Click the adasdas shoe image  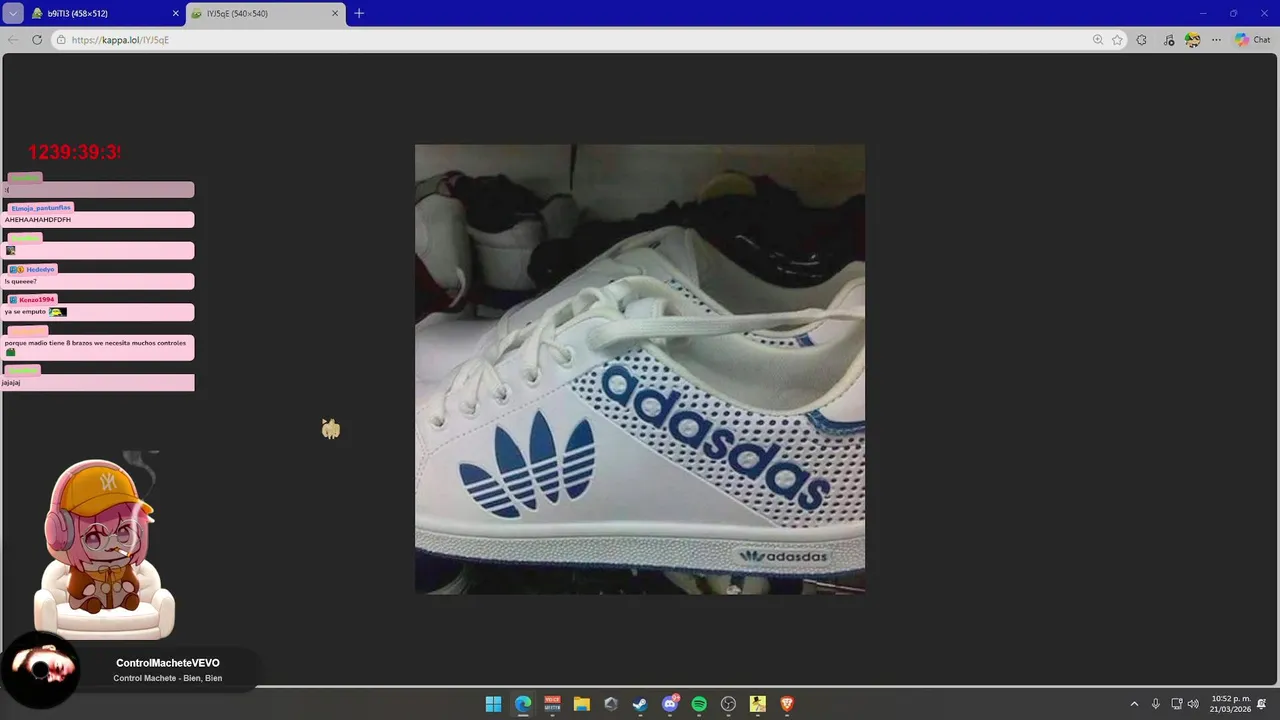[640, 369]
